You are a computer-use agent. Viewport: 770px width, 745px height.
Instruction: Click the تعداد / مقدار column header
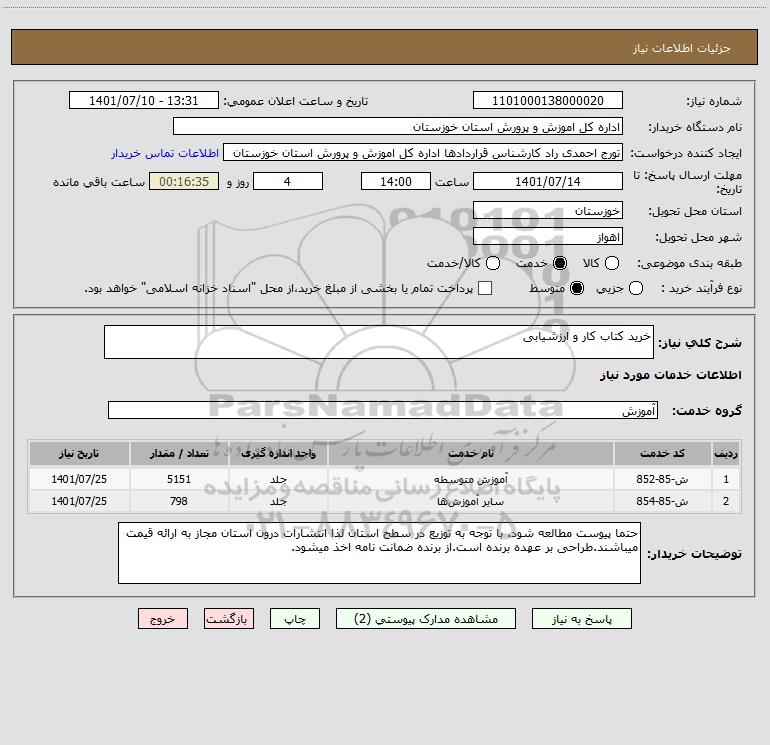tap(179, 453)
